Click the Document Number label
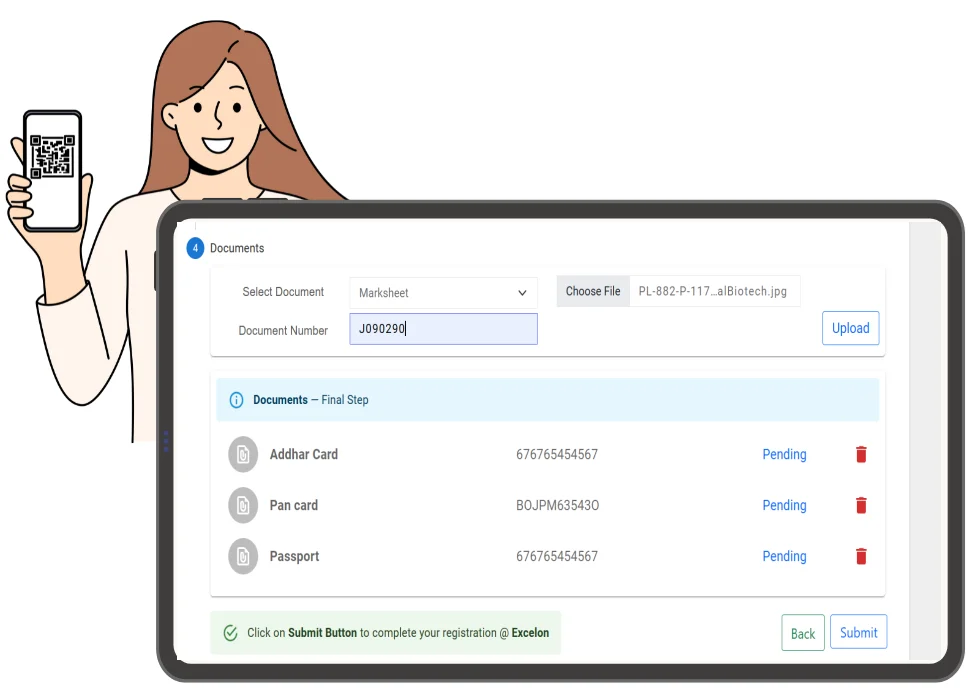Screen dimensions: 976x696 [x=283, y=331]
